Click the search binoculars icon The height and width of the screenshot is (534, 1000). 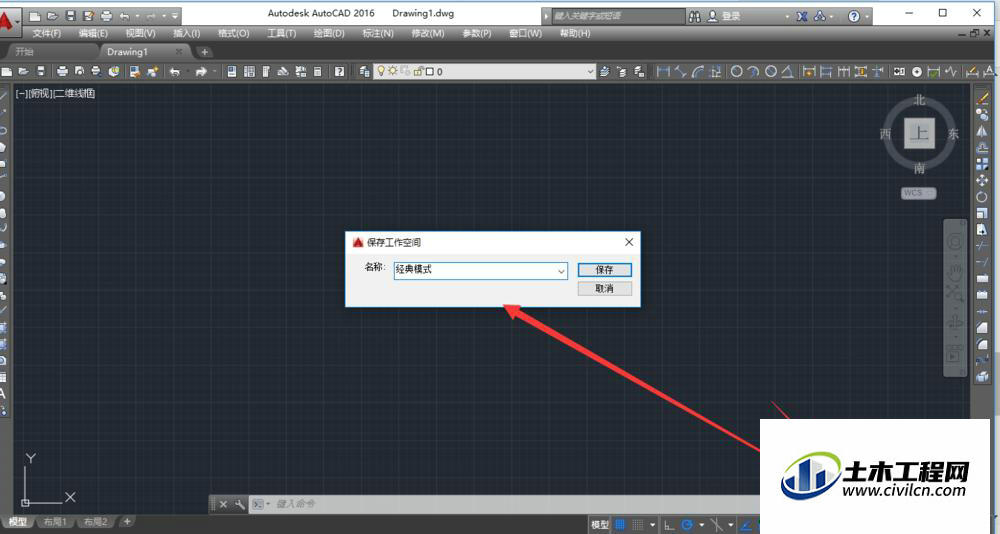click(695, 16)
